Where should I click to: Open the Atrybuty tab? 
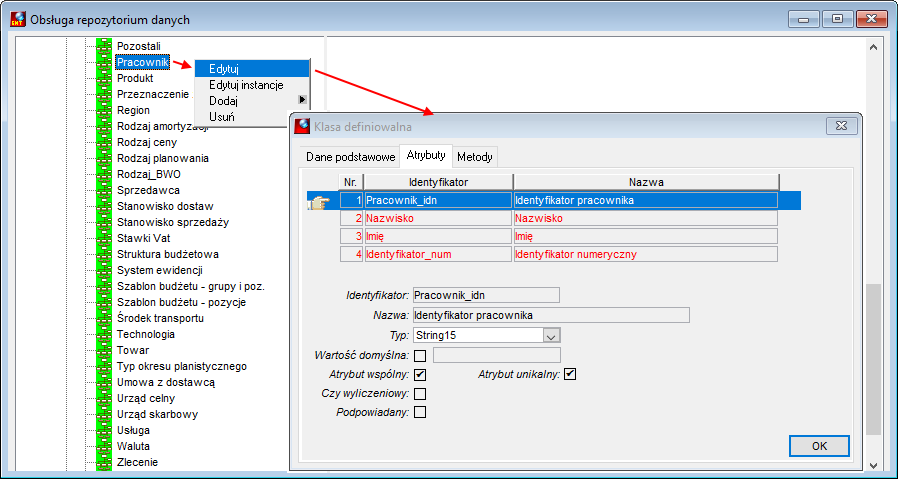coord(426,155)
